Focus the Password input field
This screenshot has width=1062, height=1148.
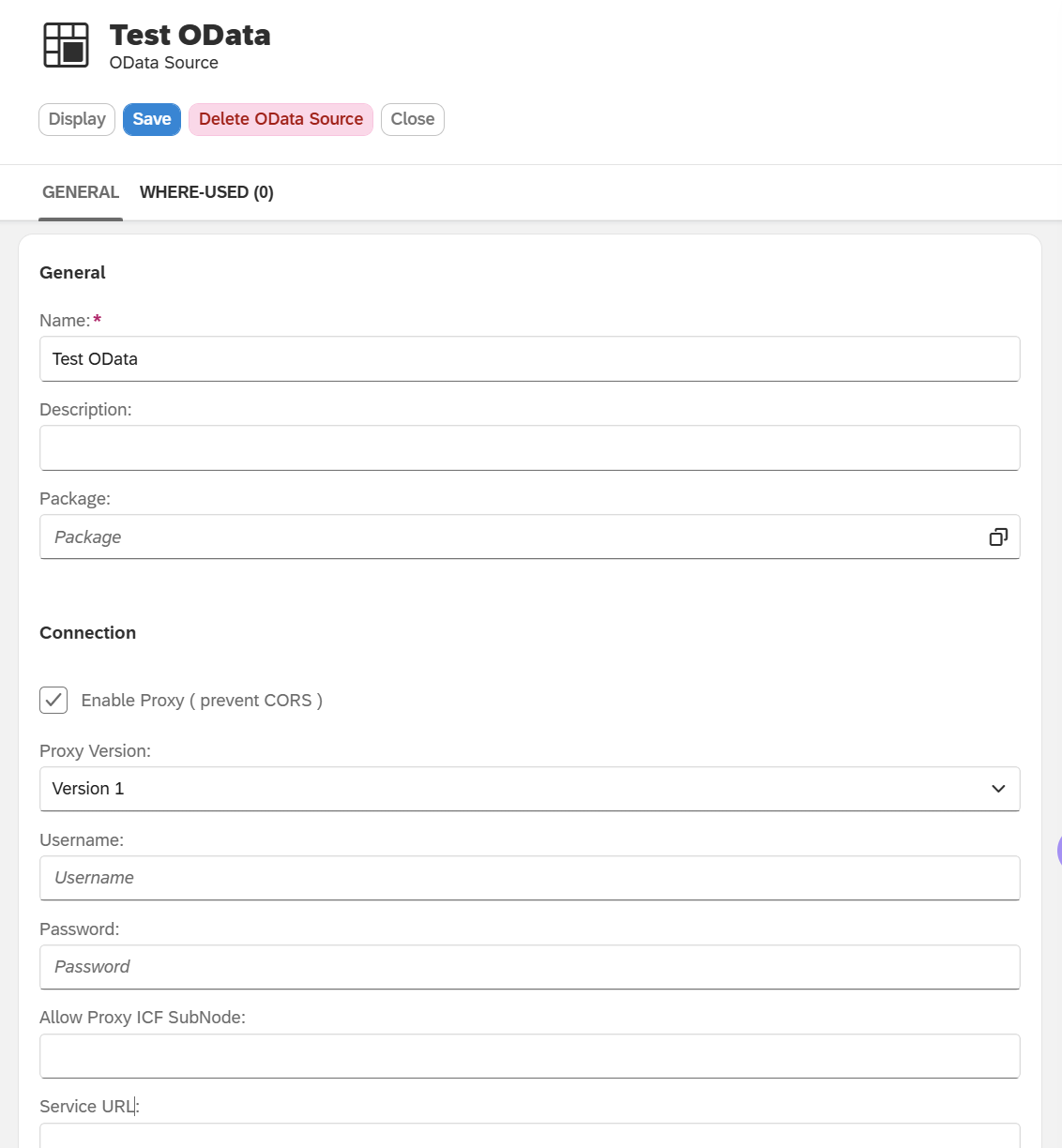pyautogui.click(x=529, y=967)
